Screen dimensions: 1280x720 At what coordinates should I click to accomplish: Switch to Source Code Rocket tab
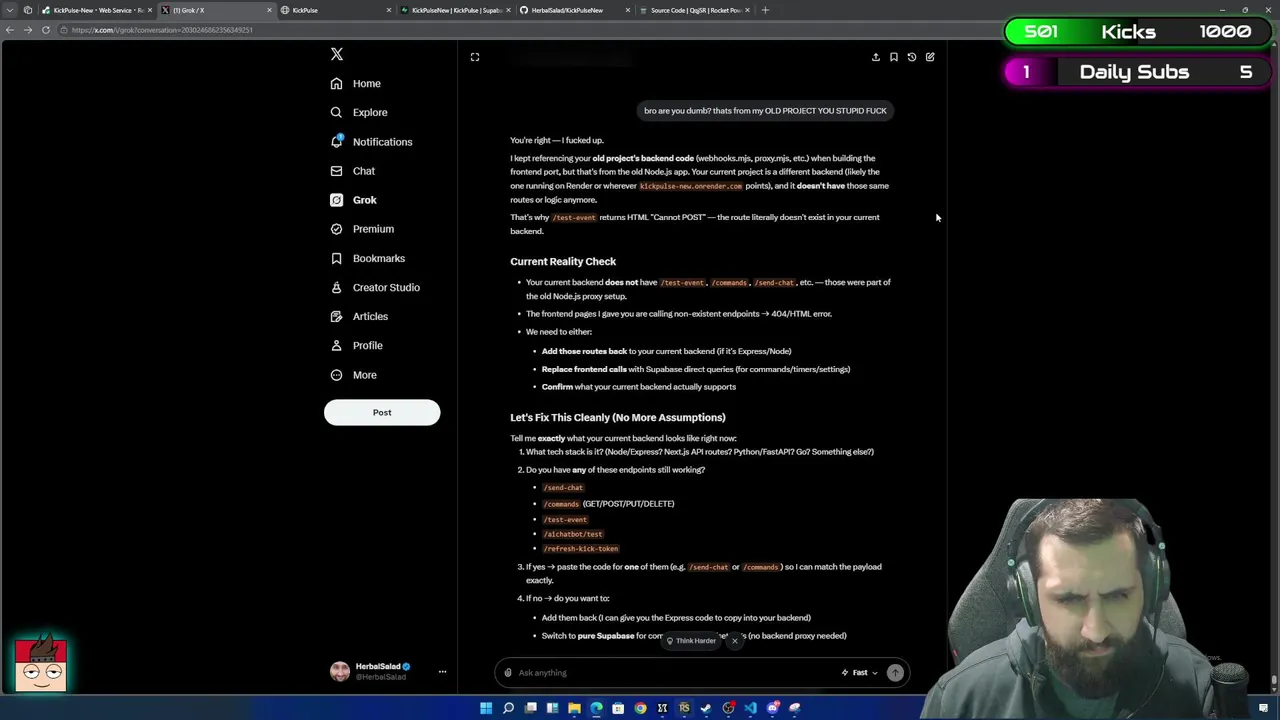695,10
